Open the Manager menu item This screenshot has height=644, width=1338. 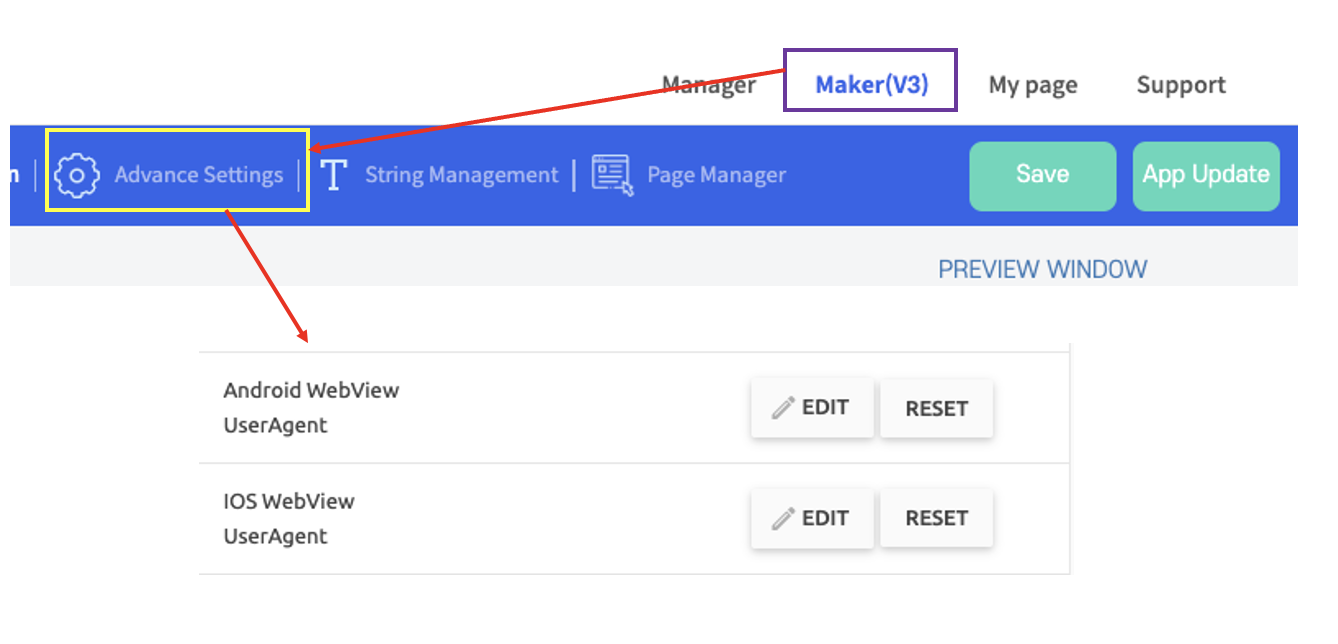coord(709,85)
